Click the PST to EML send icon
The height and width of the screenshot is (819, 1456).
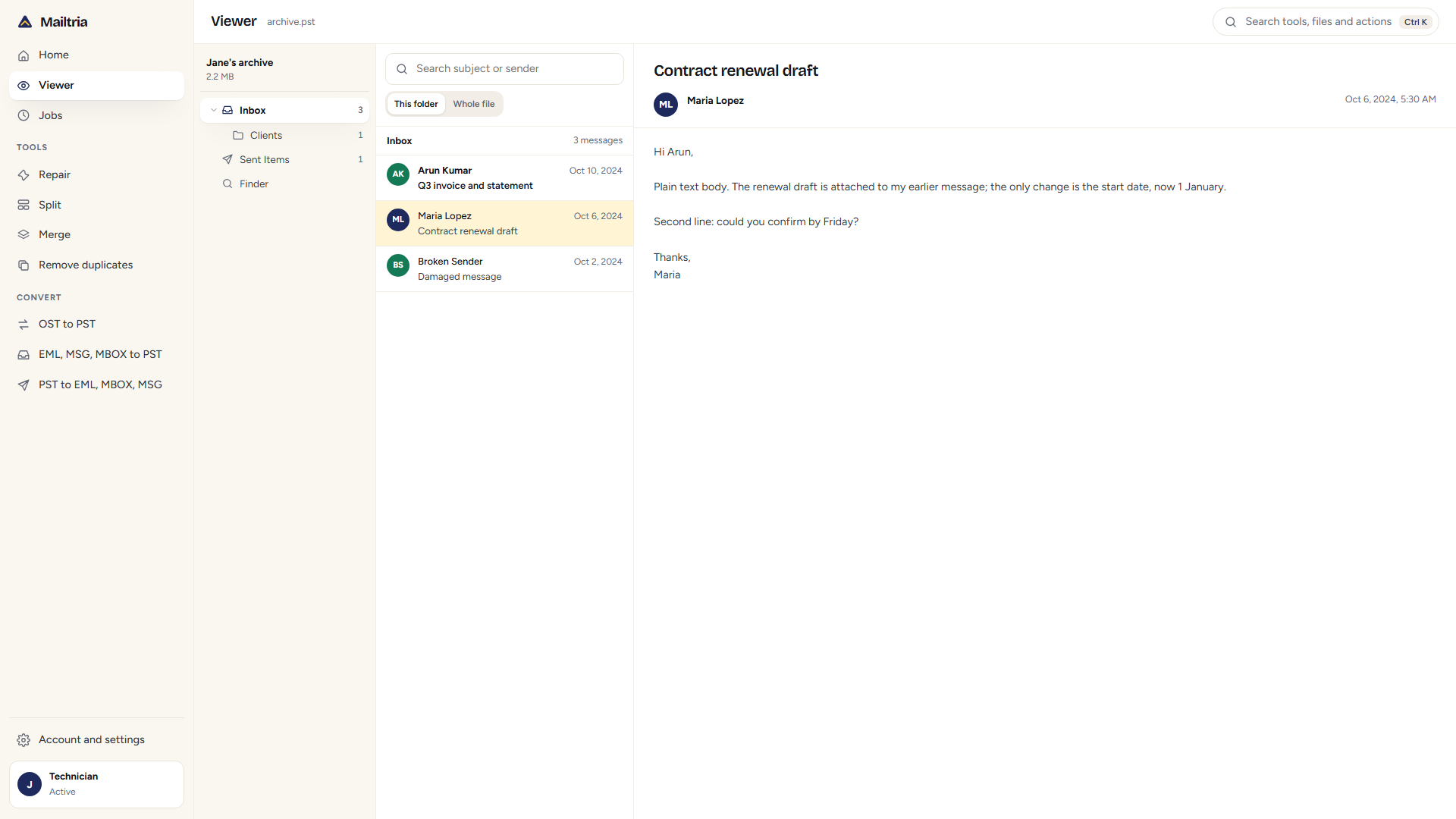click(x=24, y=385)
